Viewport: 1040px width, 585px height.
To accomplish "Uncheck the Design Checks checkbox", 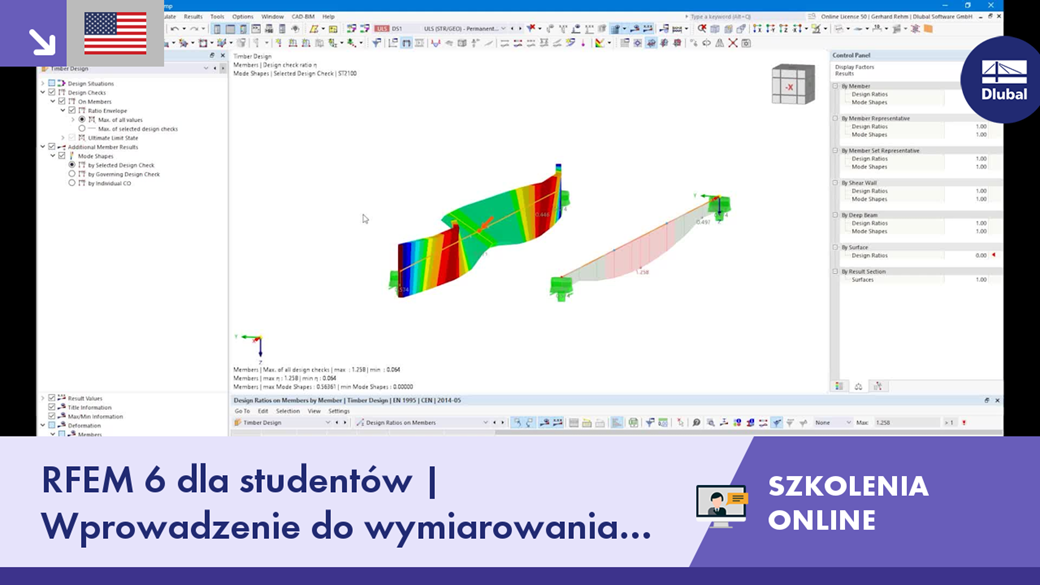I will [x=51, y=93].
